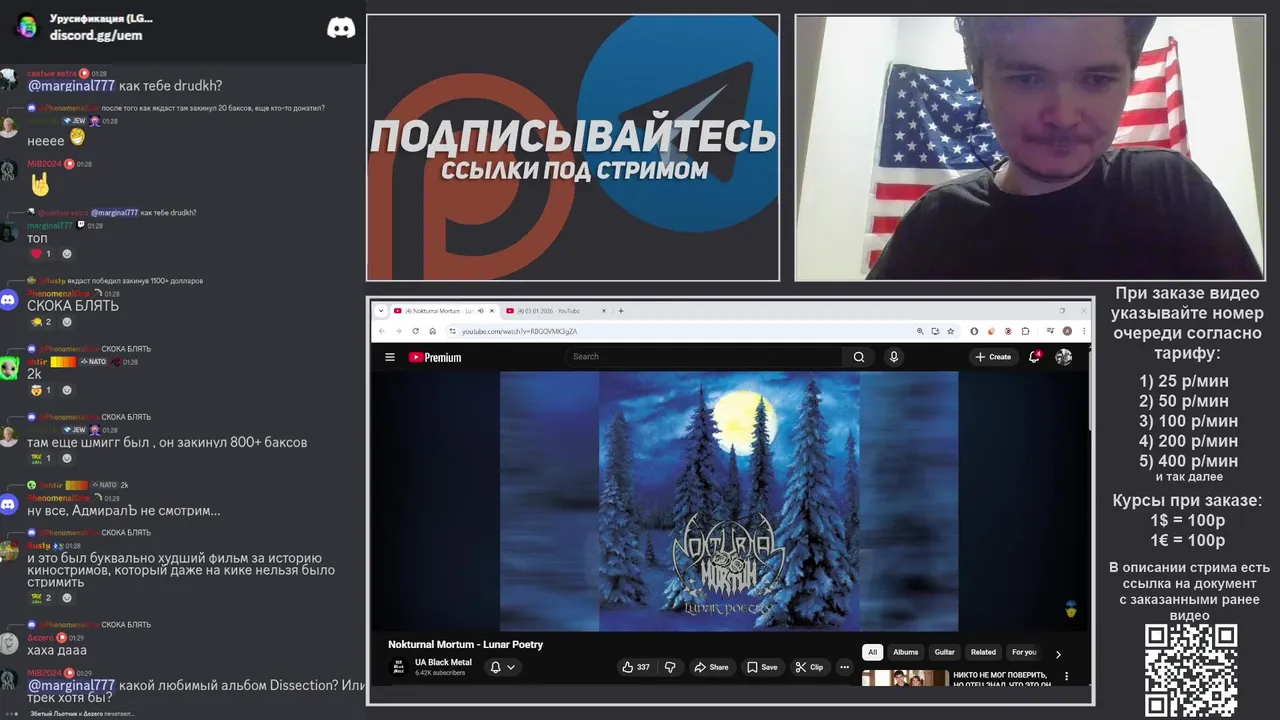Screen dimensions: 1280x720
Task: Open the UA Black Metal channel avatar
Action: pos(398,667)
